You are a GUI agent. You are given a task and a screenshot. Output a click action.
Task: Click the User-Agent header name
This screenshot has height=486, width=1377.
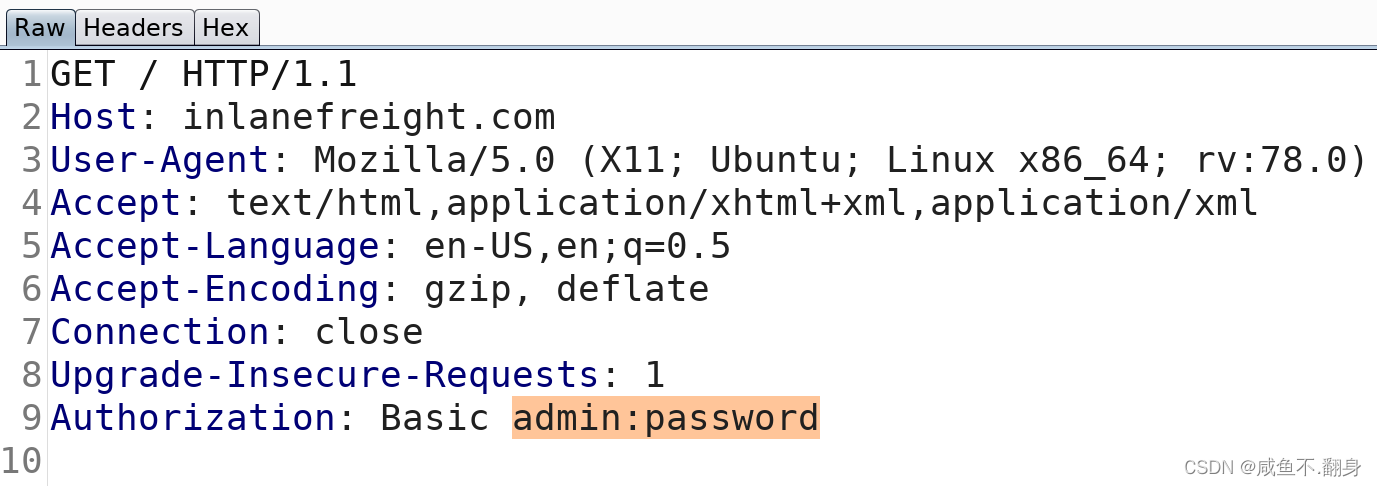pyautogui.click(x=160, y=161)
